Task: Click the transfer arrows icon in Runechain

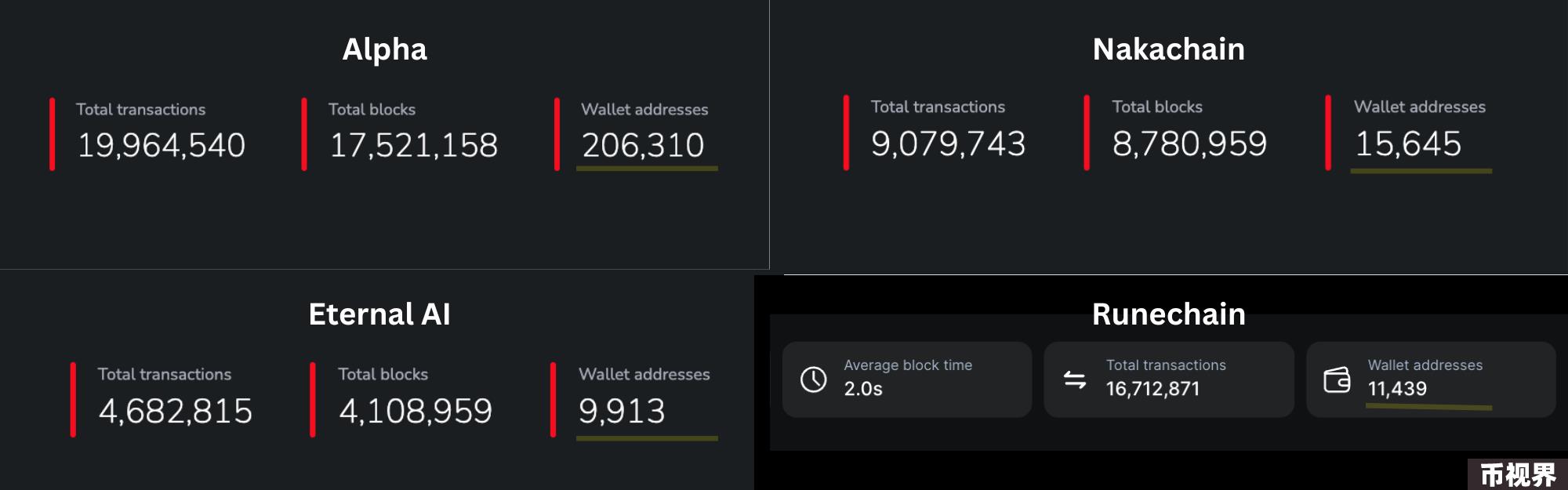Action: (x=1074, y=380)
